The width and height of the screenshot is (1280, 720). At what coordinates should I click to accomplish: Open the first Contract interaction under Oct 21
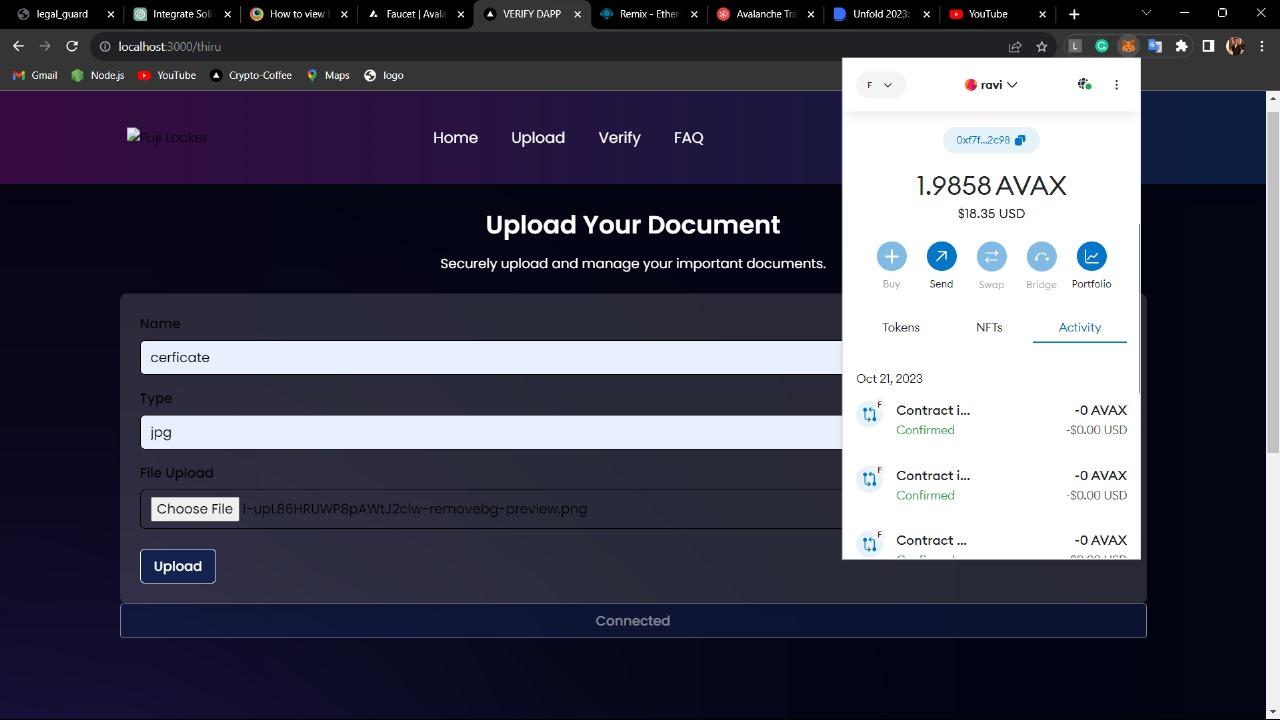pyautogui.click(x=991, y=420)
